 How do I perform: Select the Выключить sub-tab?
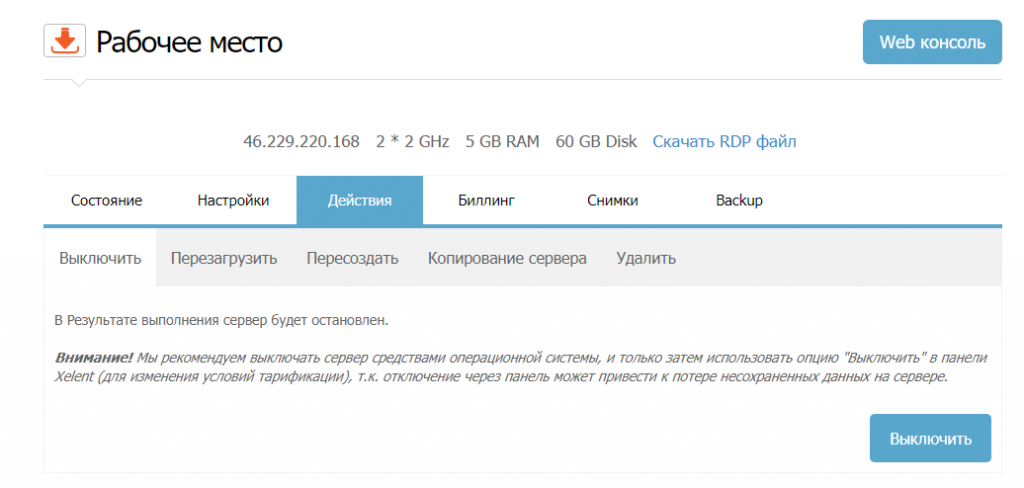tap(101, 258)
